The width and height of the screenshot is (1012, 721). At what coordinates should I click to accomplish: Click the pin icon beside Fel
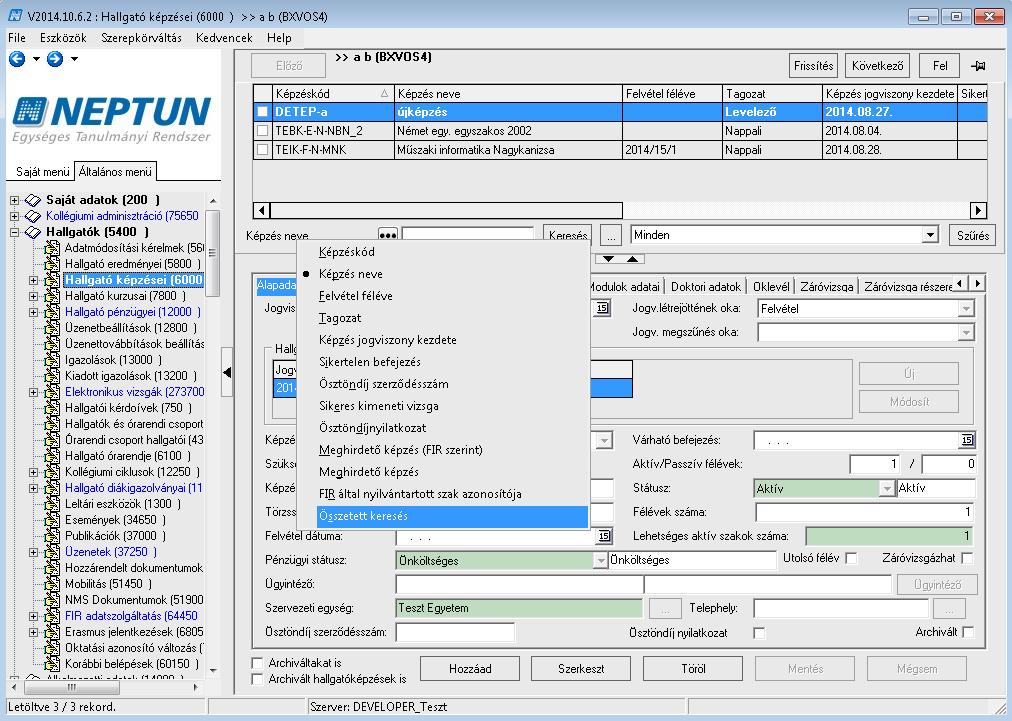pos(978,66)
